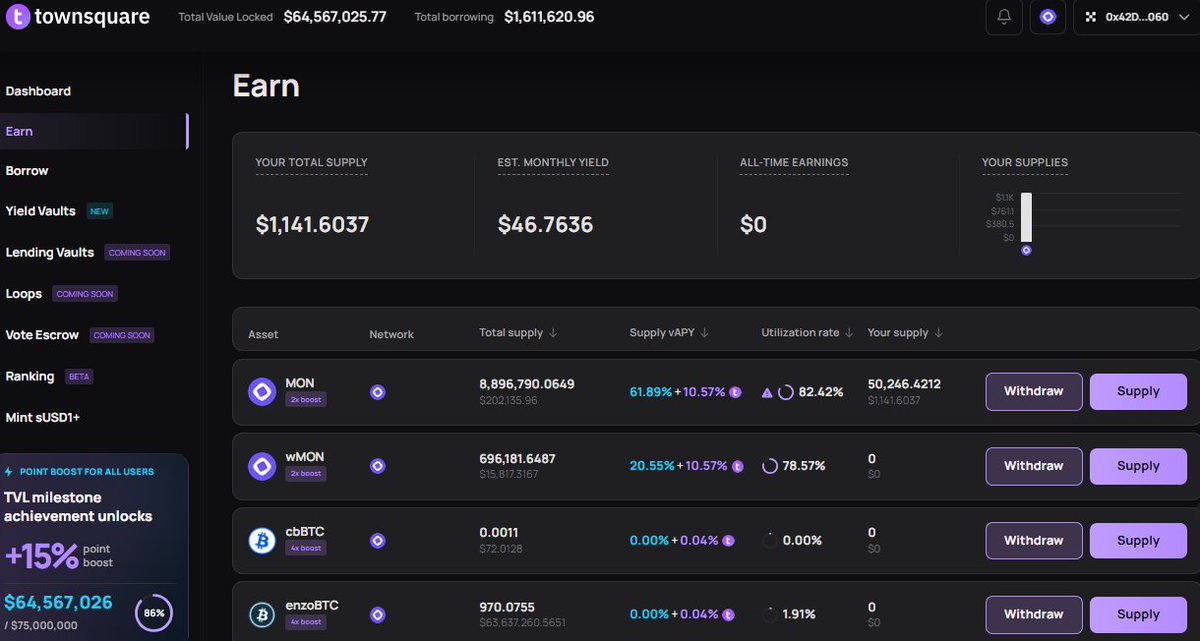The height and width of the screenshot is (641, 1200).
Task: Withdraw from wMON pool
Action: click(x=1034, y=466)
